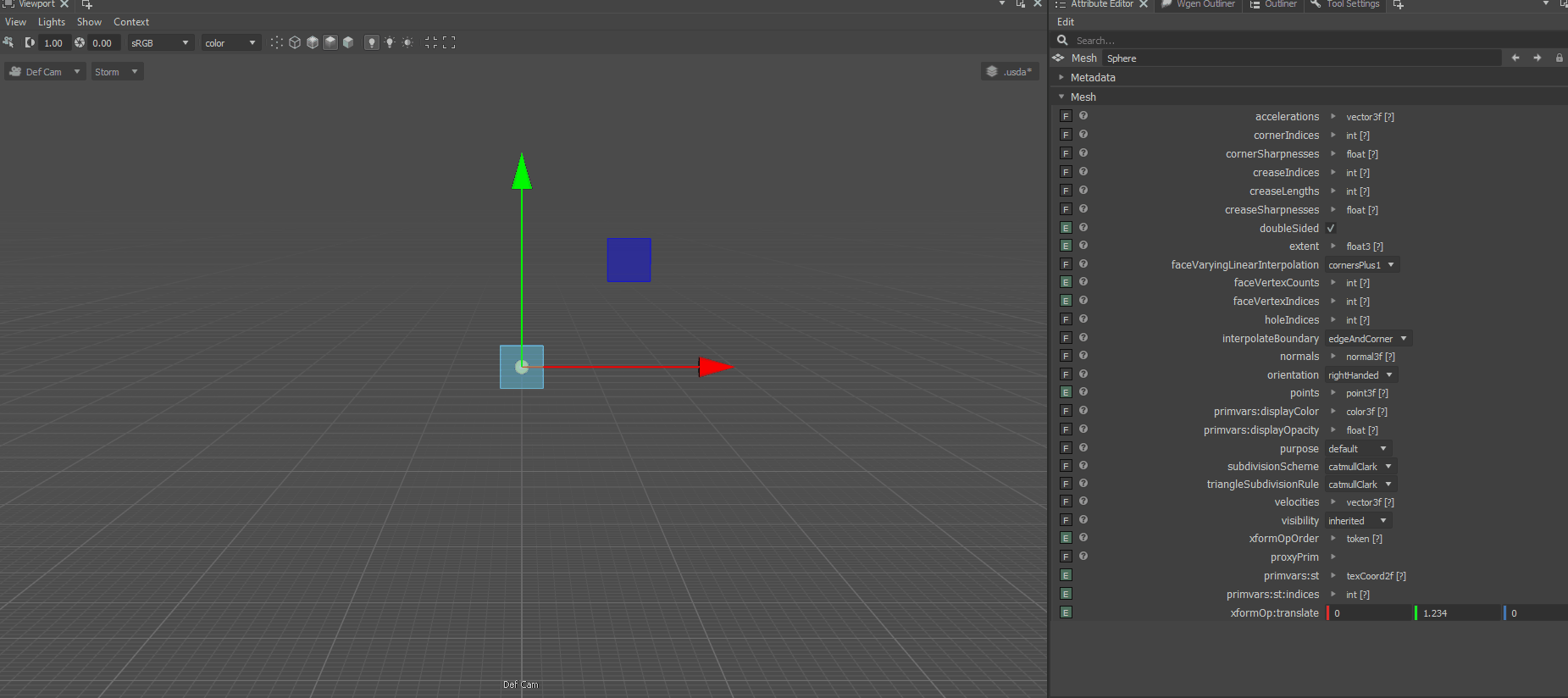1568x698 pixels.
Task: Open the sRGB color space dropdown
Action: (160, 42)
